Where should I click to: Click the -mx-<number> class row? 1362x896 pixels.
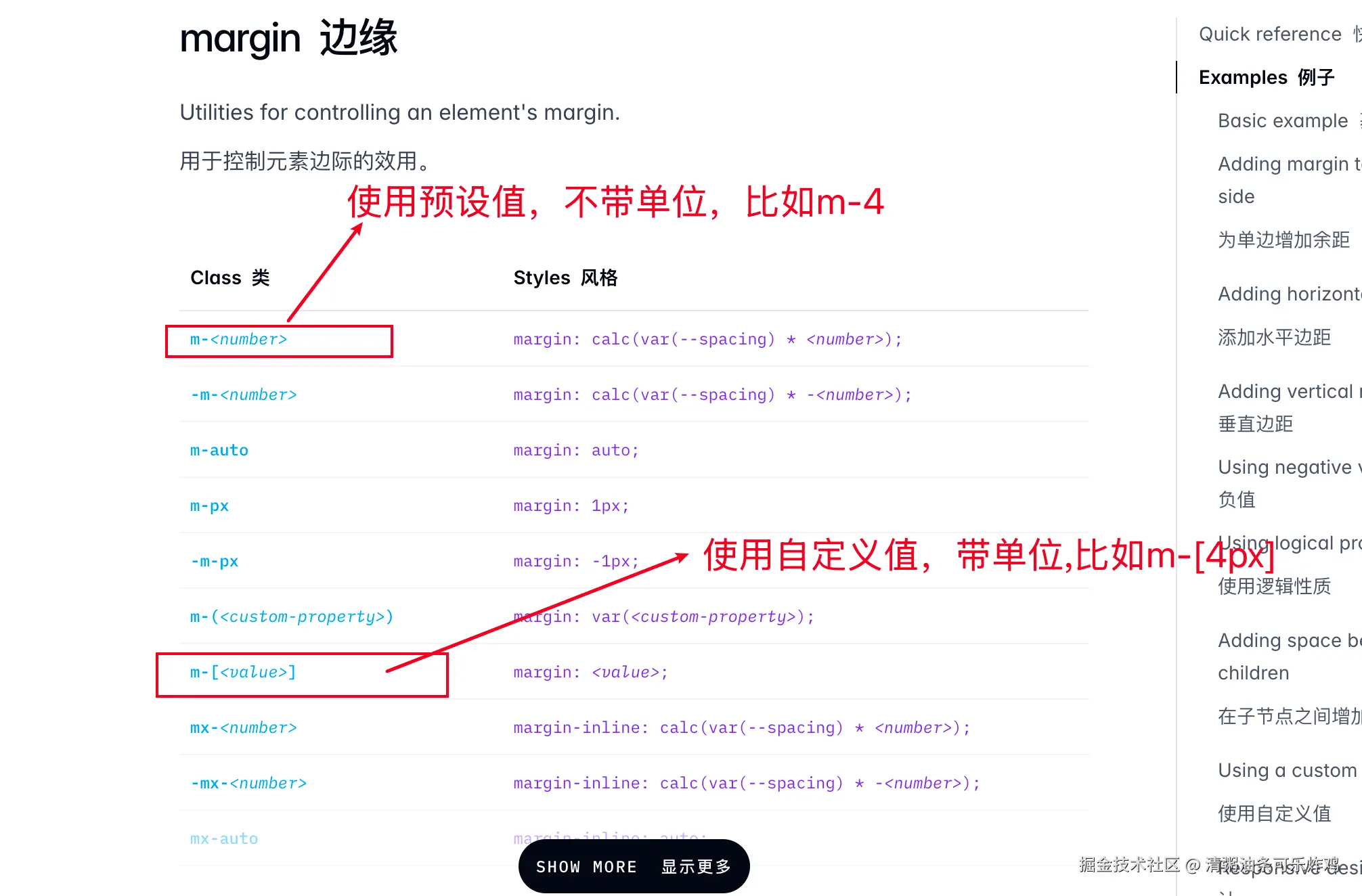coord(248,783)
